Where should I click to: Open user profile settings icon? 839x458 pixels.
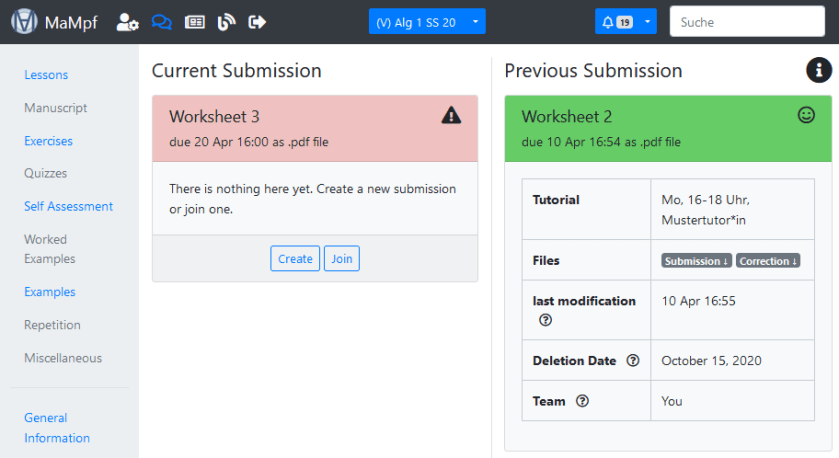(127, 21)
